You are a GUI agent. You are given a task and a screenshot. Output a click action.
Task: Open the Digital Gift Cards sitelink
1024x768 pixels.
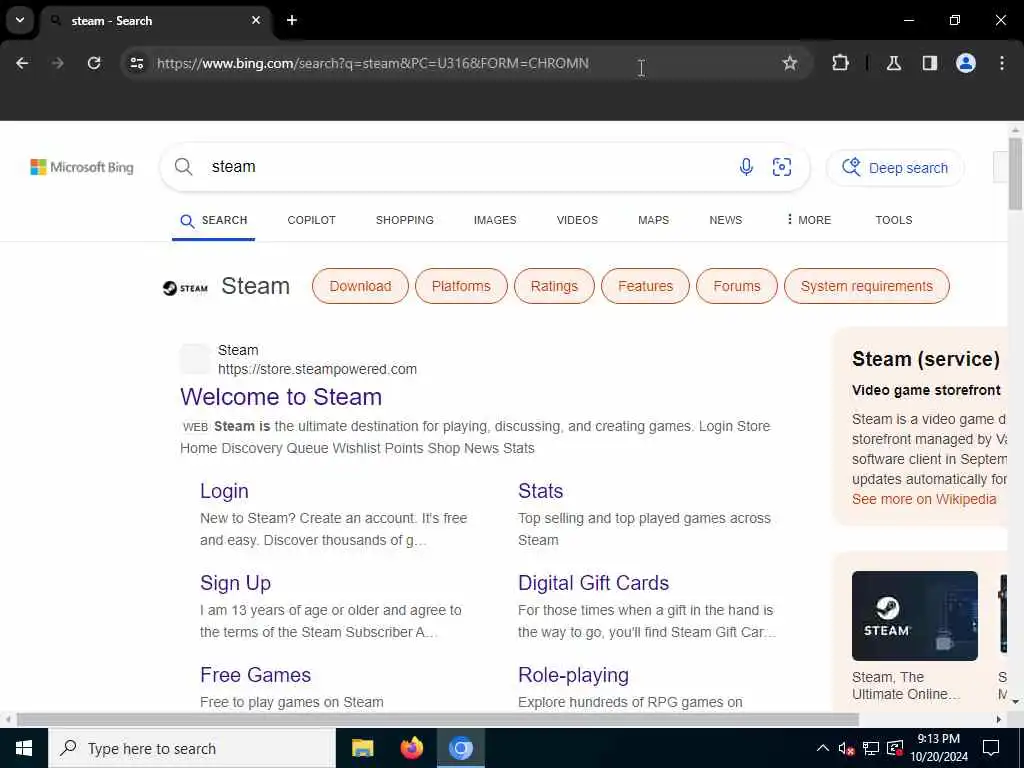pyautogui.click(x=594, y=583)
